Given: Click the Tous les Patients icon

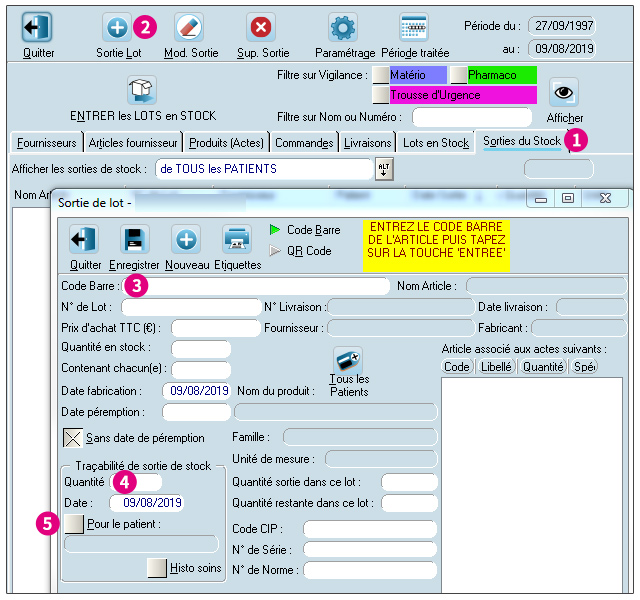Looking at the screenshot, I should click(348, 361).
